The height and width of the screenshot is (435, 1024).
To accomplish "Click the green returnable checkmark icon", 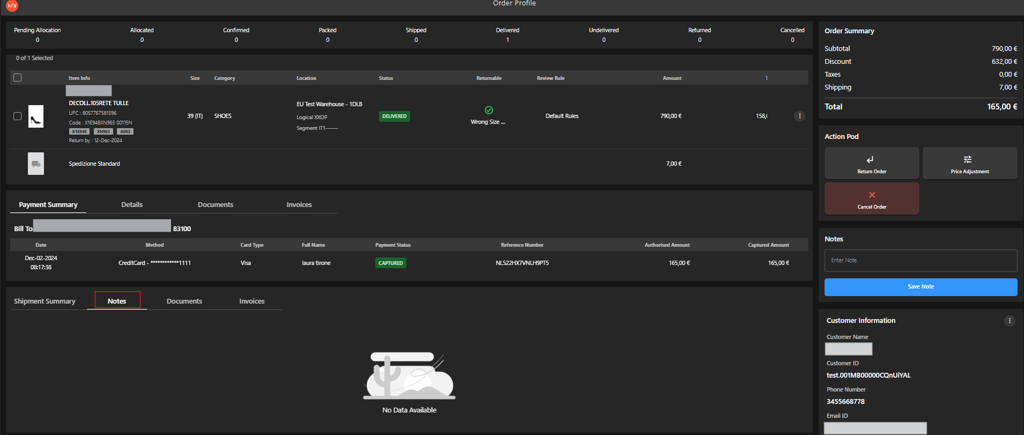I will 488,110.
